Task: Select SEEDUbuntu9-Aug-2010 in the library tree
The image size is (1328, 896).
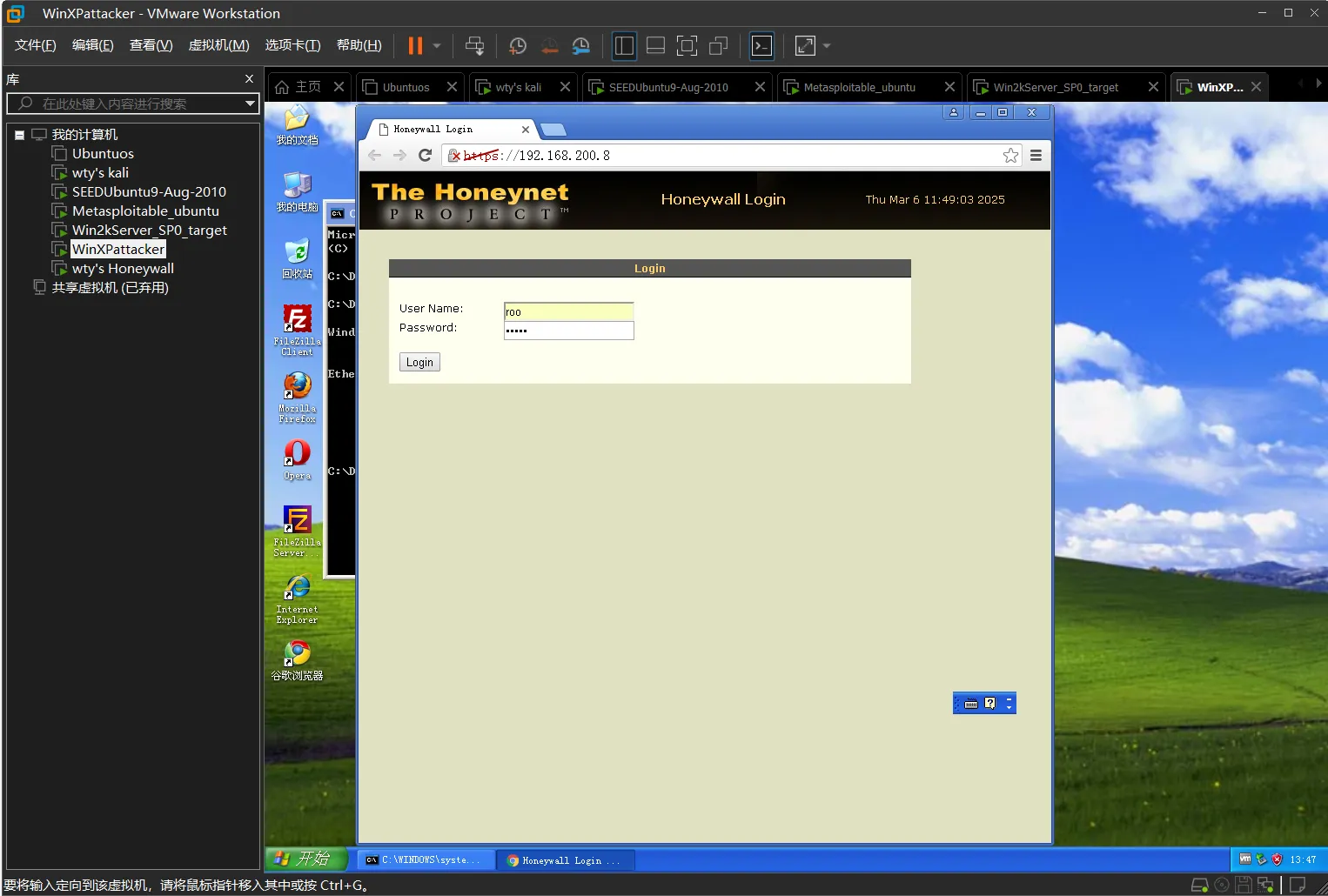Action: 149,192
